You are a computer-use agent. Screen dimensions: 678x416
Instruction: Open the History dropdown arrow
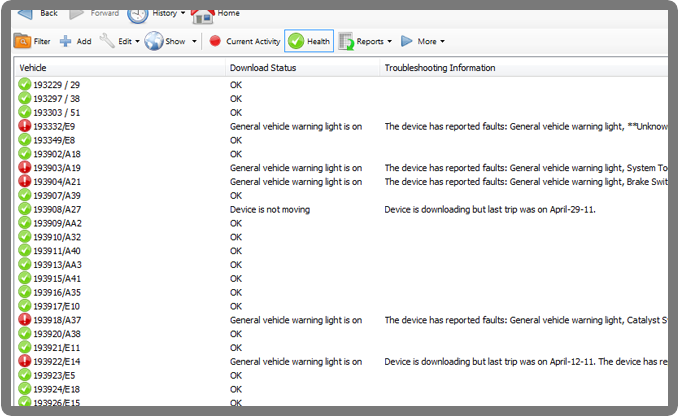(x=182, y=13)
